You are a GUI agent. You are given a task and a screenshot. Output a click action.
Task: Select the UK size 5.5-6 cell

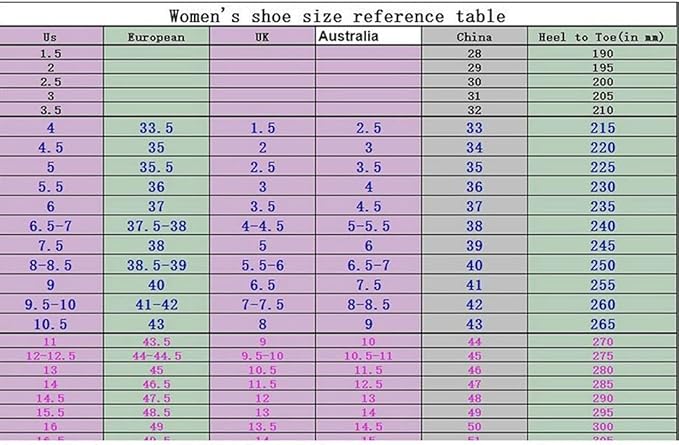point(262,265)
